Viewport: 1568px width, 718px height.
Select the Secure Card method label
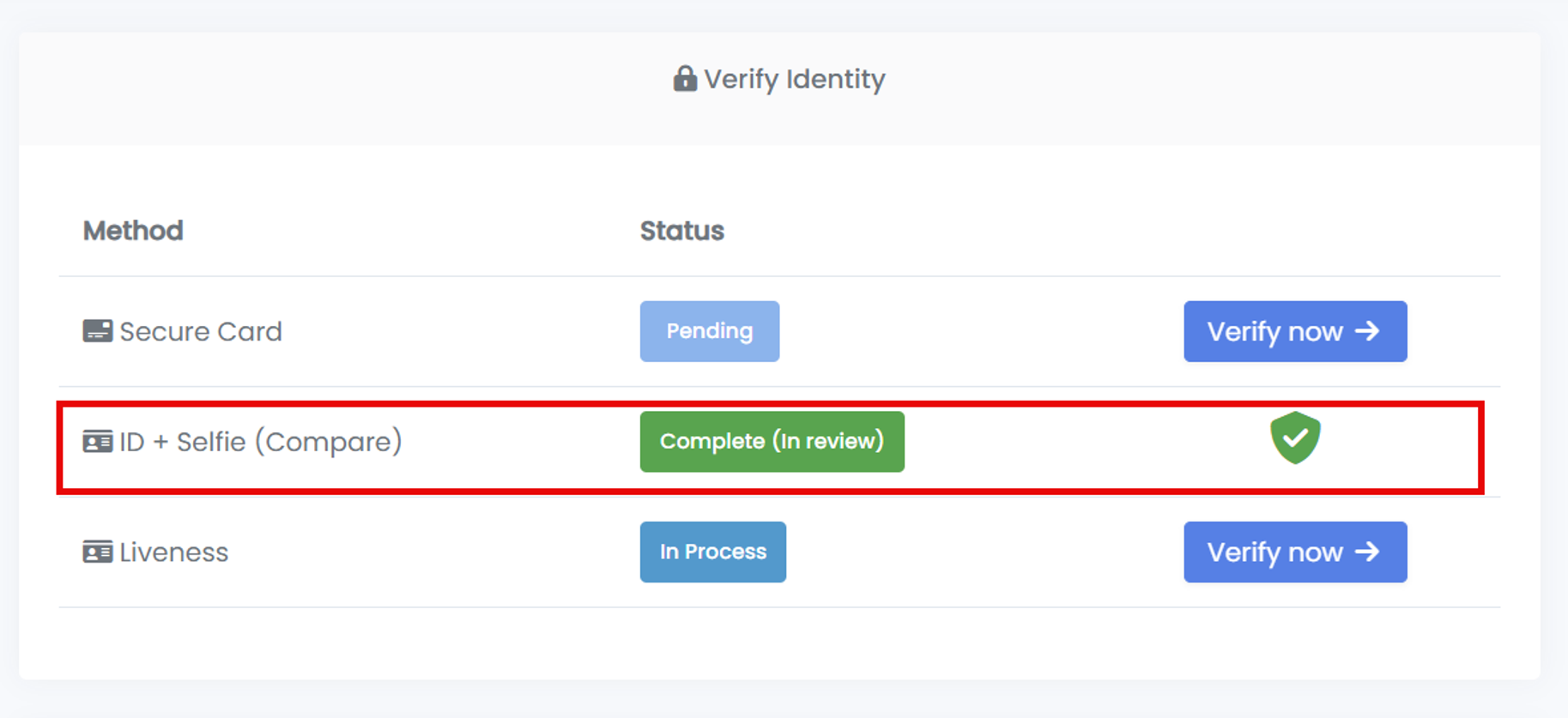pos(200,332)
